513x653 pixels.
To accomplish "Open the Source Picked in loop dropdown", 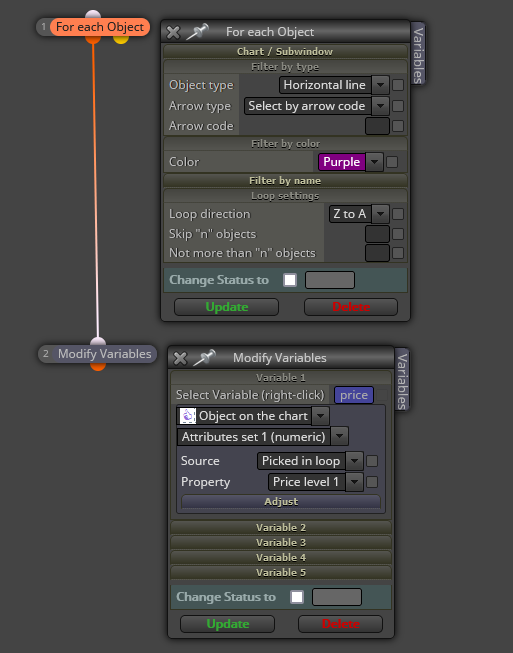I will (x=354, y=461).
